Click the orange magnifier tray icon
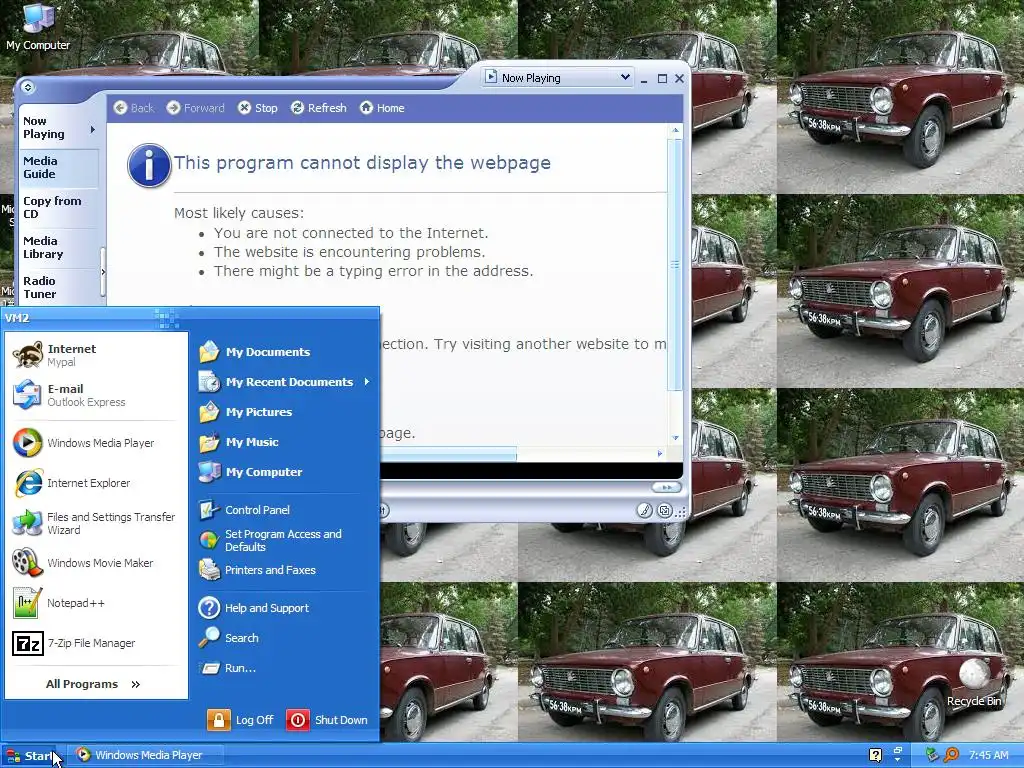 [x=951, y=755]
